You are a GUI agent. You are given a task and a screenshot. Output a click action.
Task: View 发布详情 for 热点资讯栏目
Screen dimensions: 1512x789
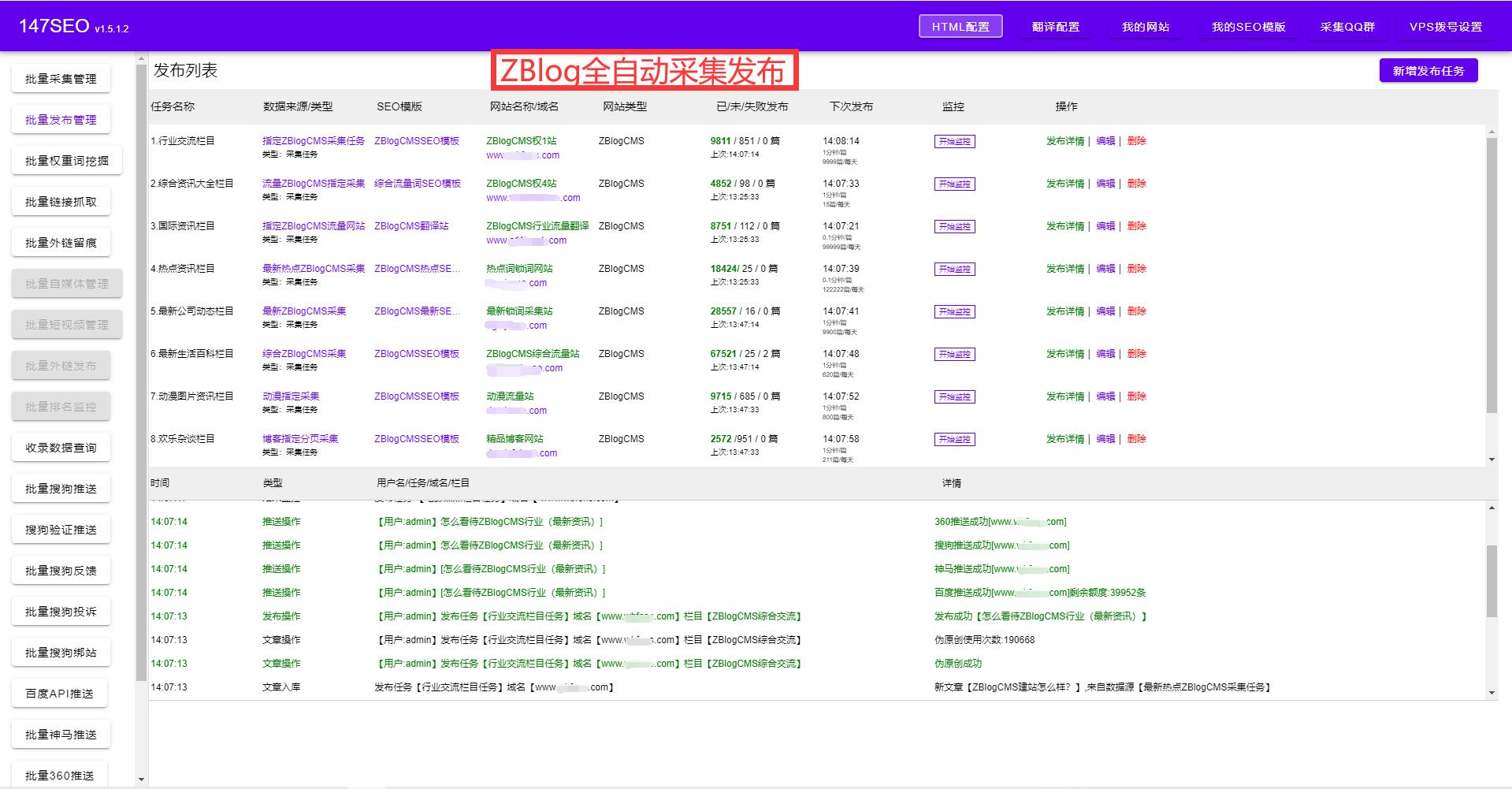(x=1065, y=269)
